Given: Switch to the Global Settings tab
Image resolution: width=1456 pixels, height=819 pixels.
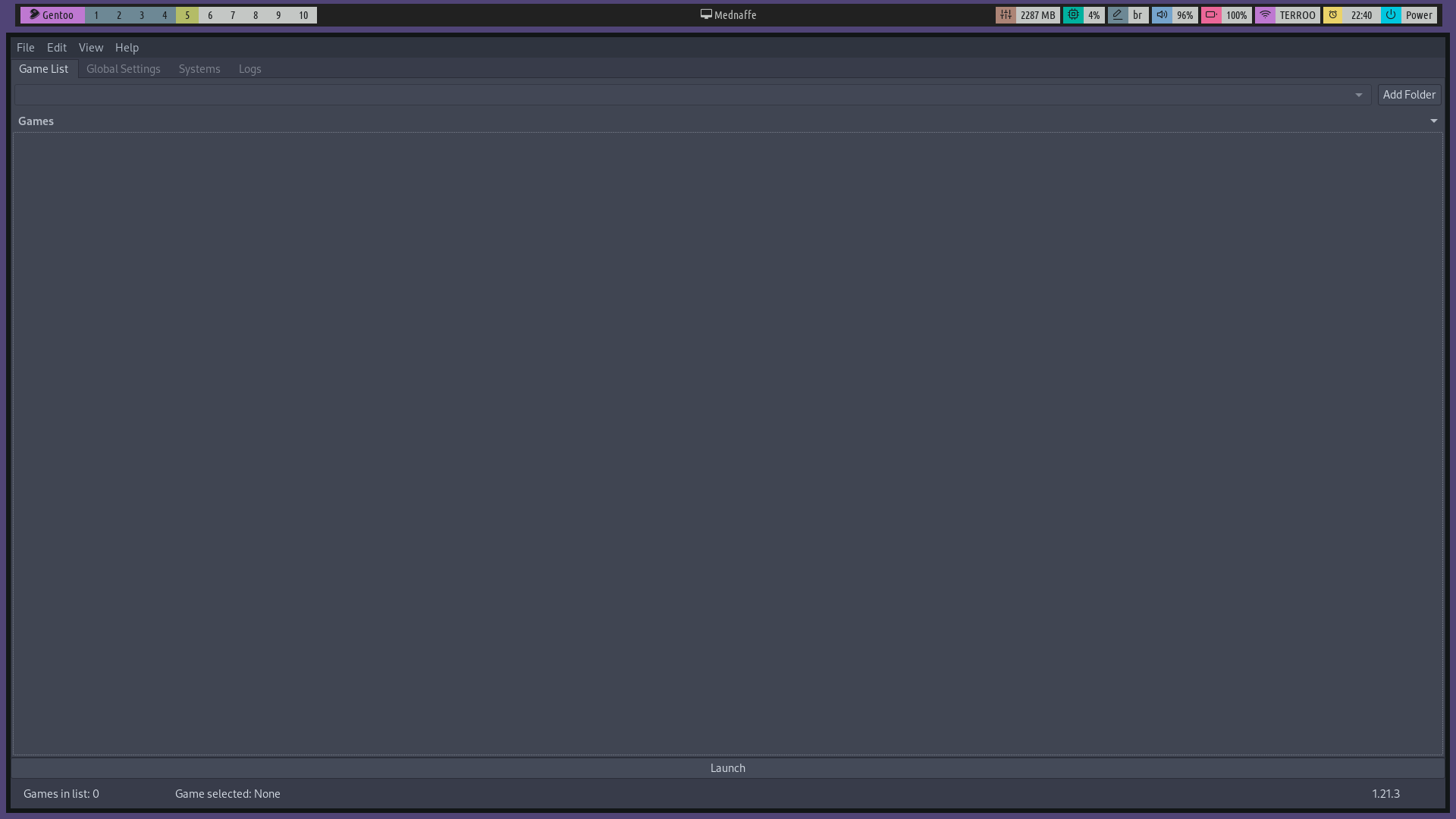Looking at the screenshot, I should (x=124, y=69).
